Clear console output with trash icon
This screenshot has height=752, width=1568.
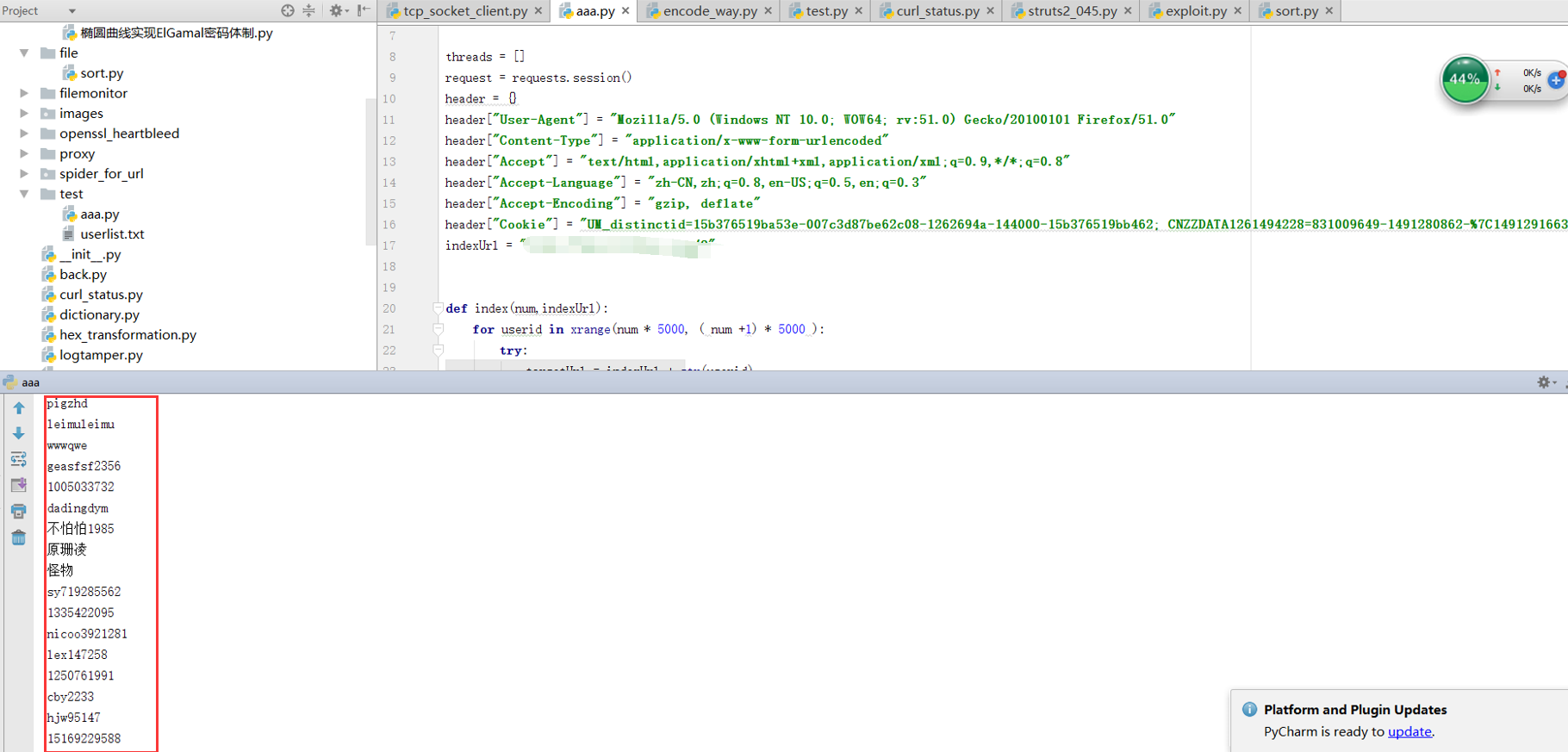click(19, 538)
